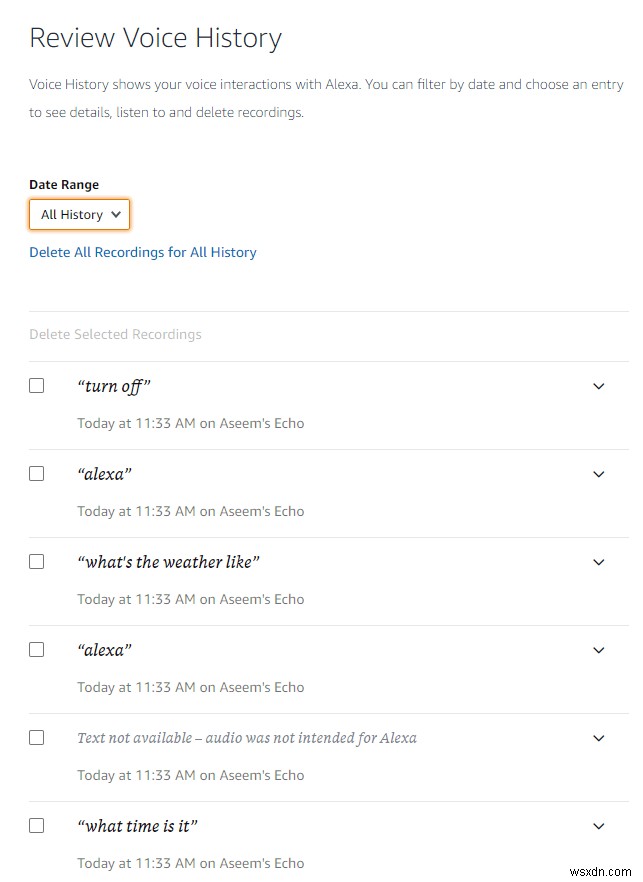Screen dimensions: 643x882
Task: Click the Review Voice History heading
Action: coord(155,38)
